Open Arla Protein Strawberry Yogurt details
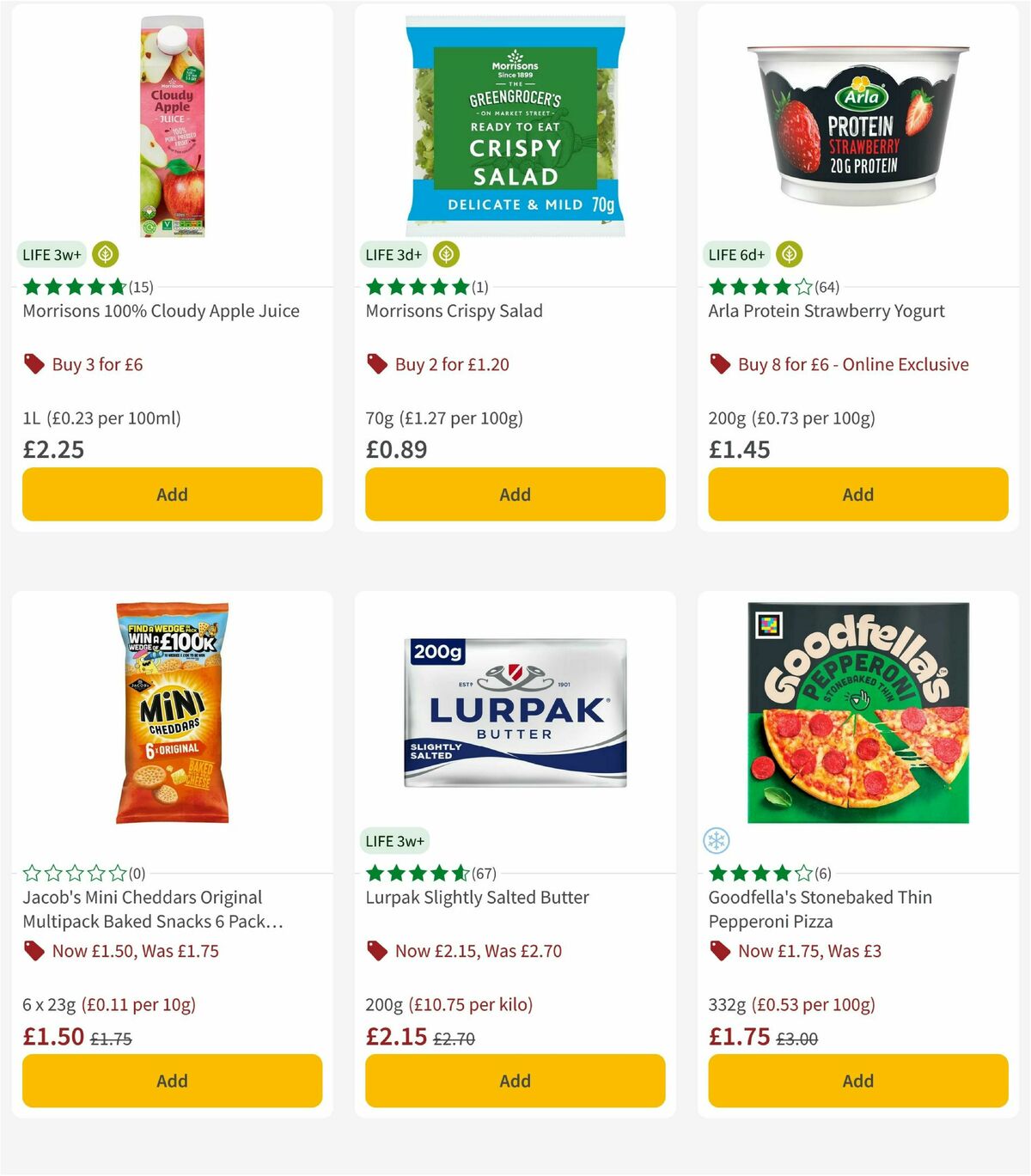Viewport: 1031px width, 1176px height. click(x=826, y=311)
